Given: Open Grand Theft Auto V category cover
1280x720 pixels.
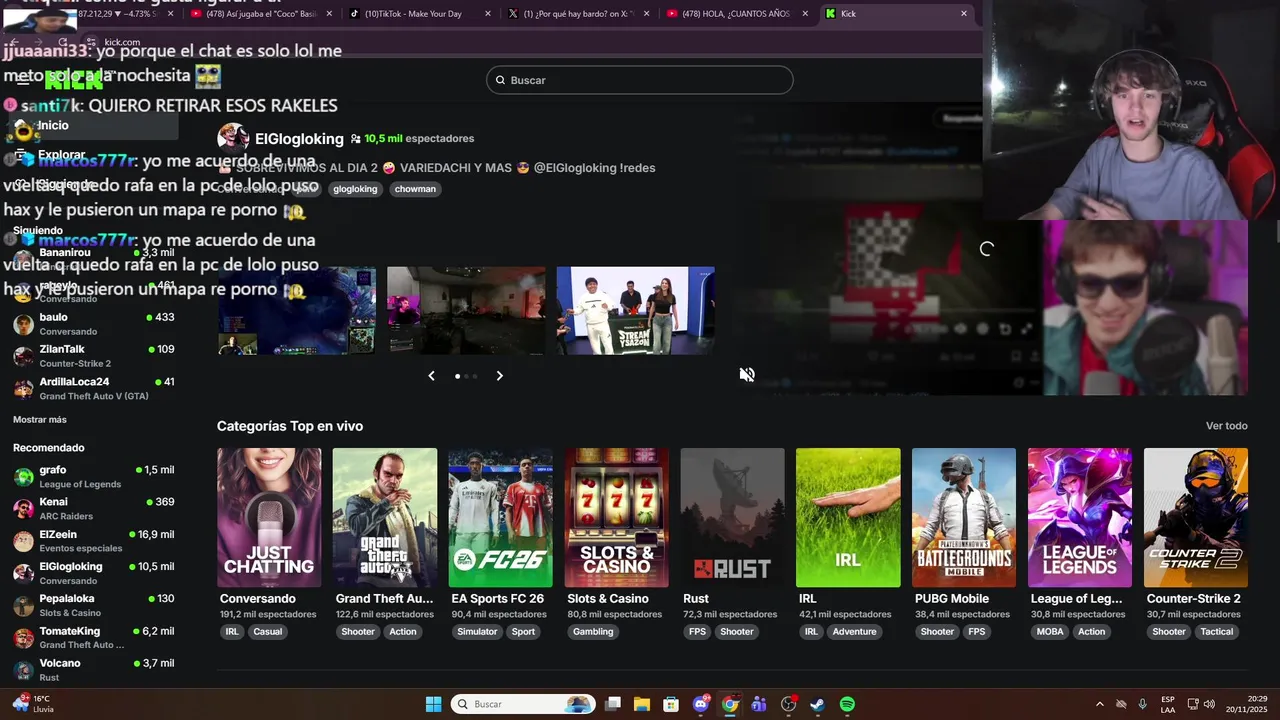Looking at the screenshot, I should pyautogui.click(x=385, y=517).
